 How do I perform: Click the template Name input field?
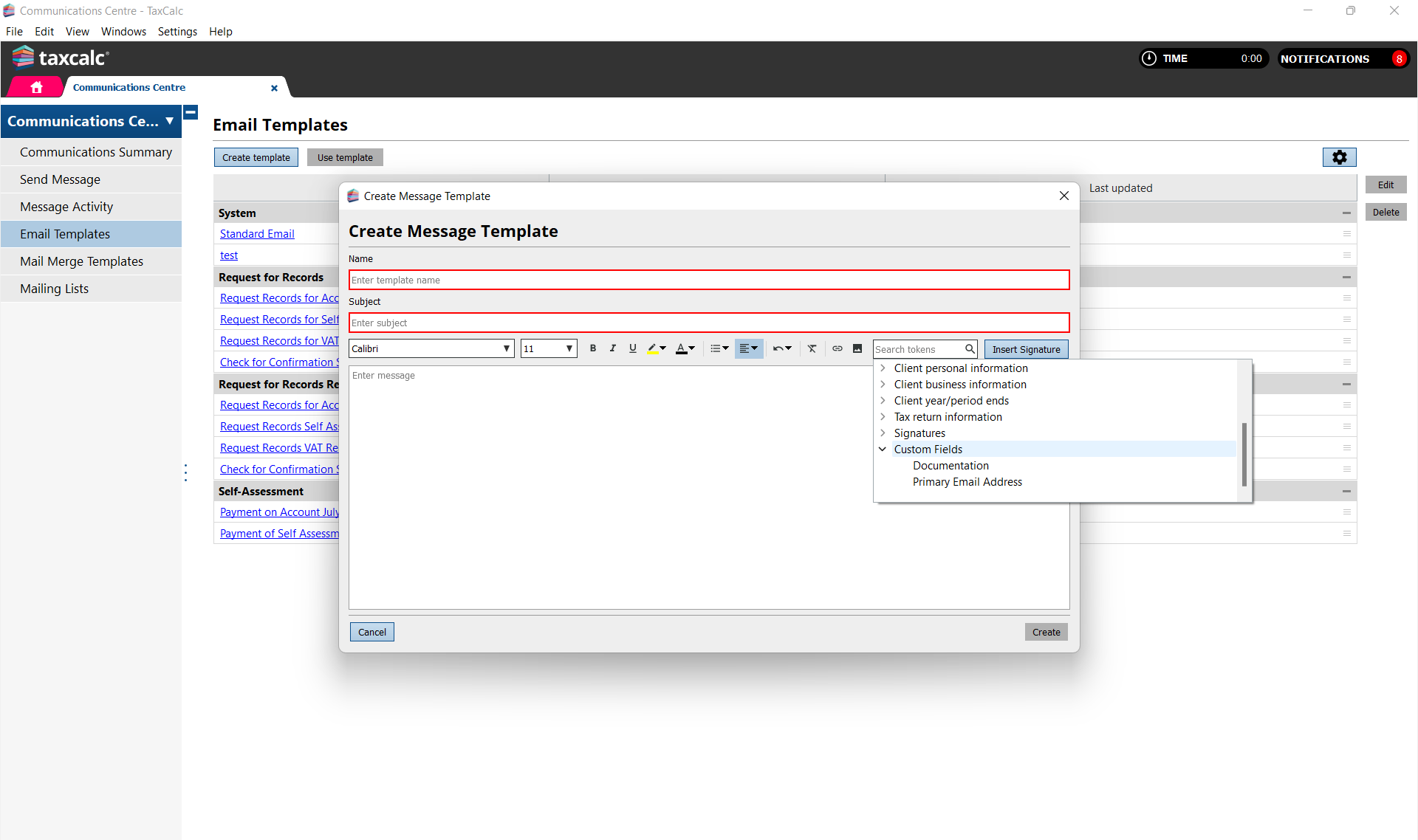[x=708, y=280]
